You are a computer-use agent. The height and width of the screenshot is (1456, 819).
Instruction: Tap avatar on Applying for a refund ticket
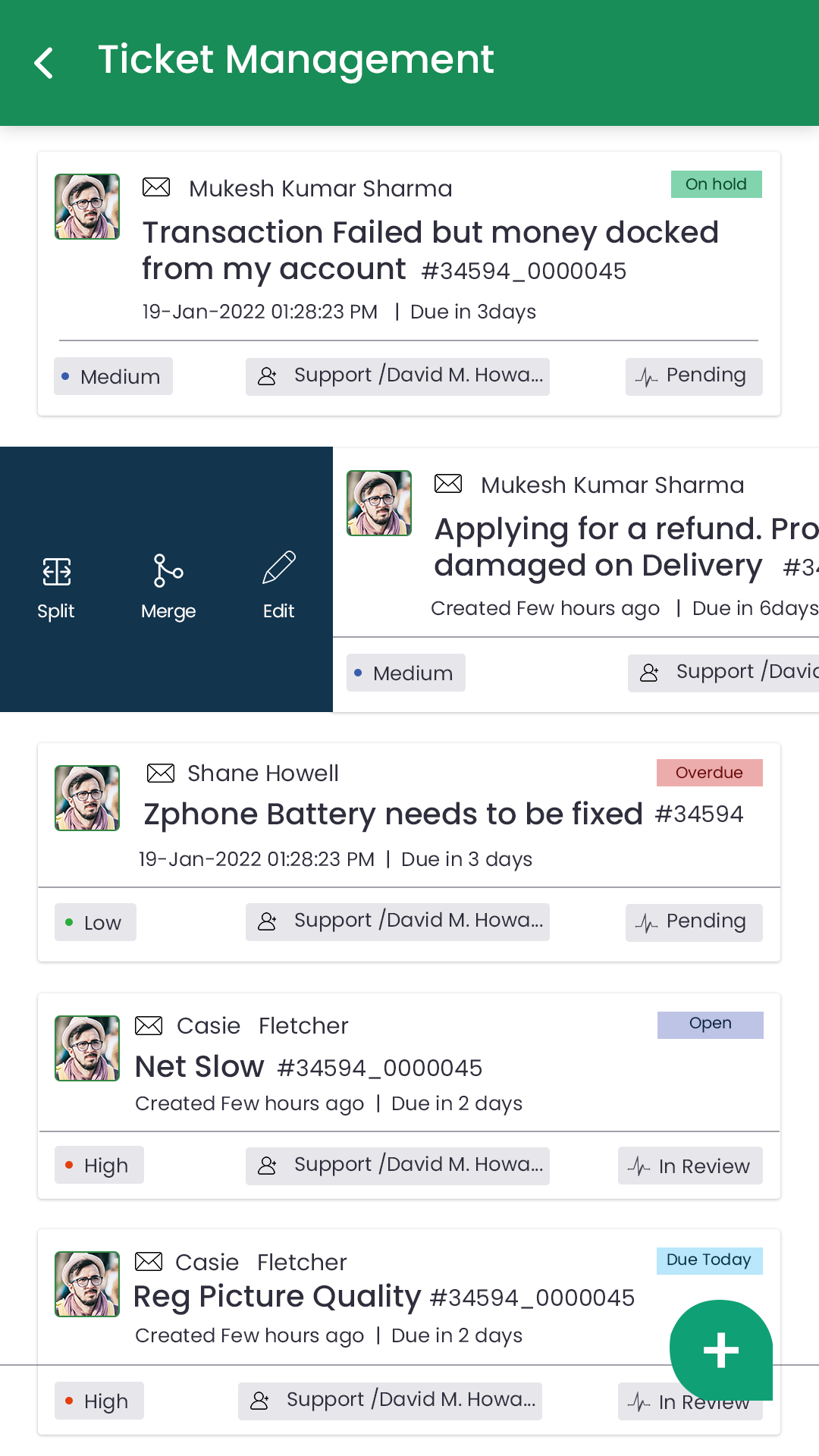pos(379,503)
